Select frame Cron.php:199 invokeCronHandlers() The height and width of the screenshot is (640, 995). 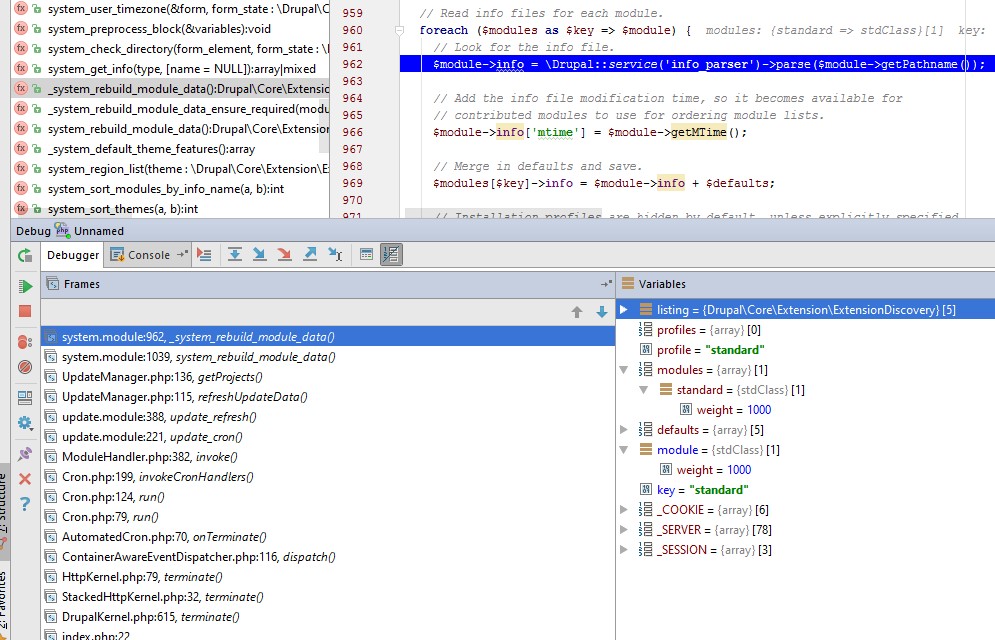click(x=328, y=477)
